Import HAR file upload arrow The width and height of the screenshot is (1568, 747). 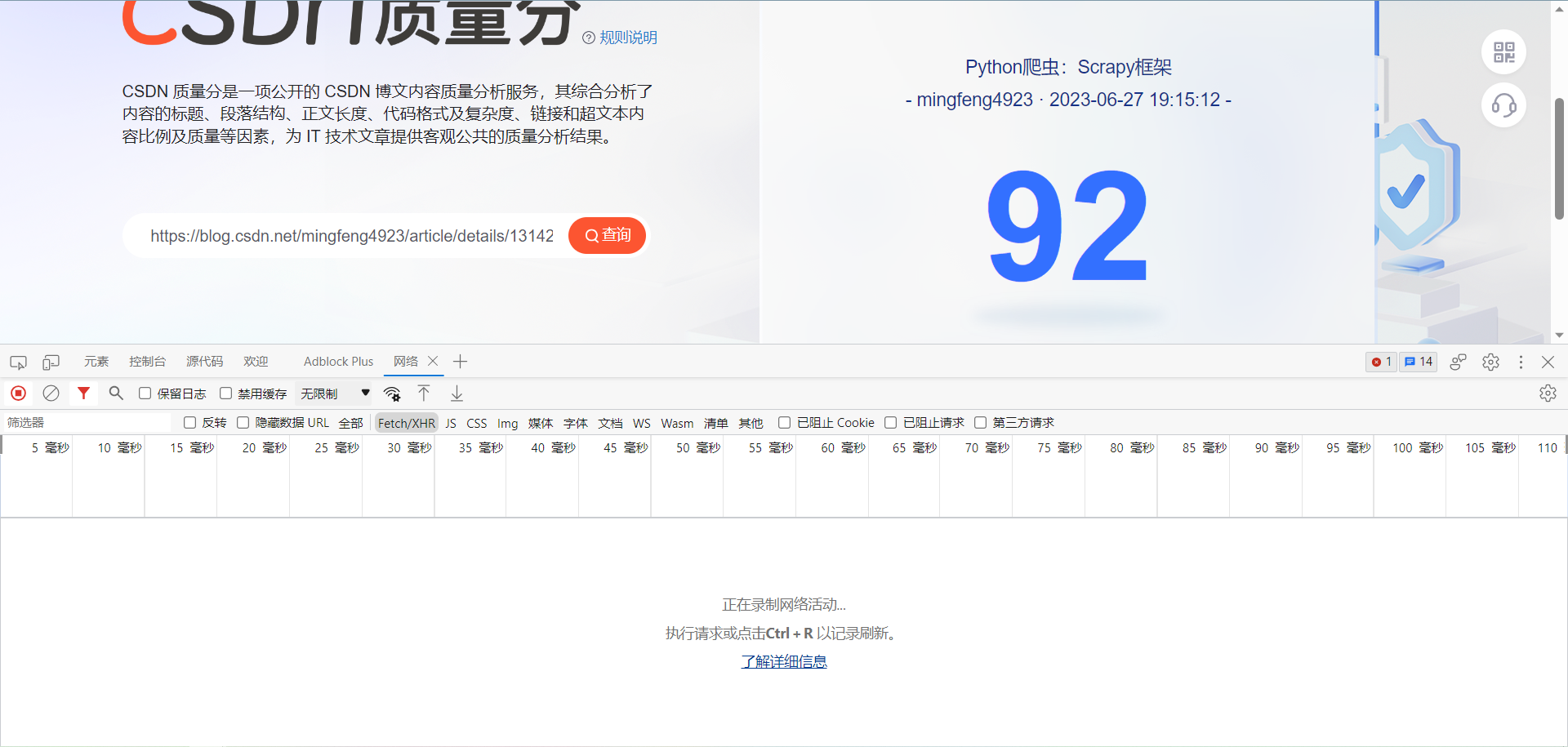click(424, 394)
